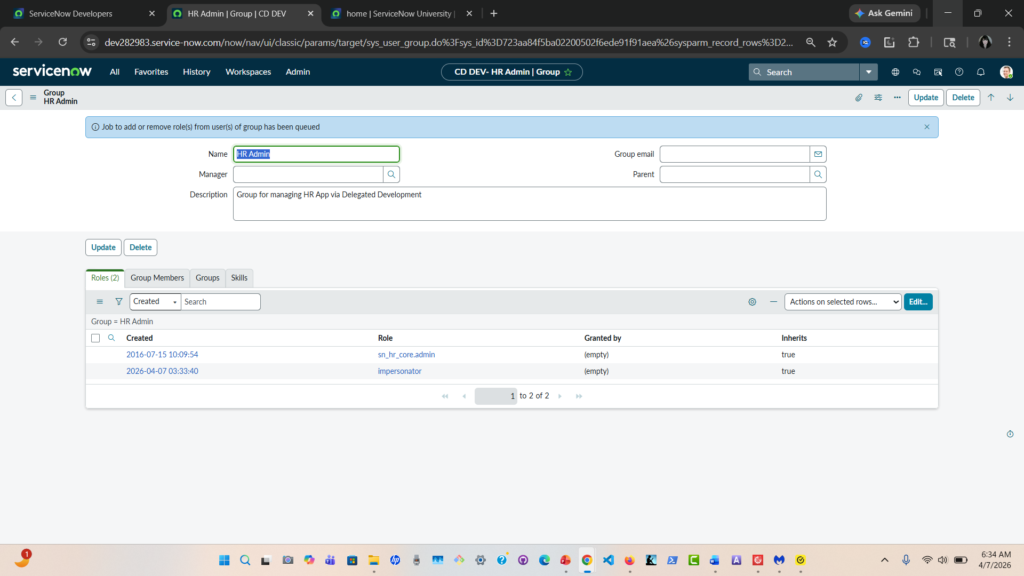Open the Parent field lookup icon
1024x576 pixels.
818,174
